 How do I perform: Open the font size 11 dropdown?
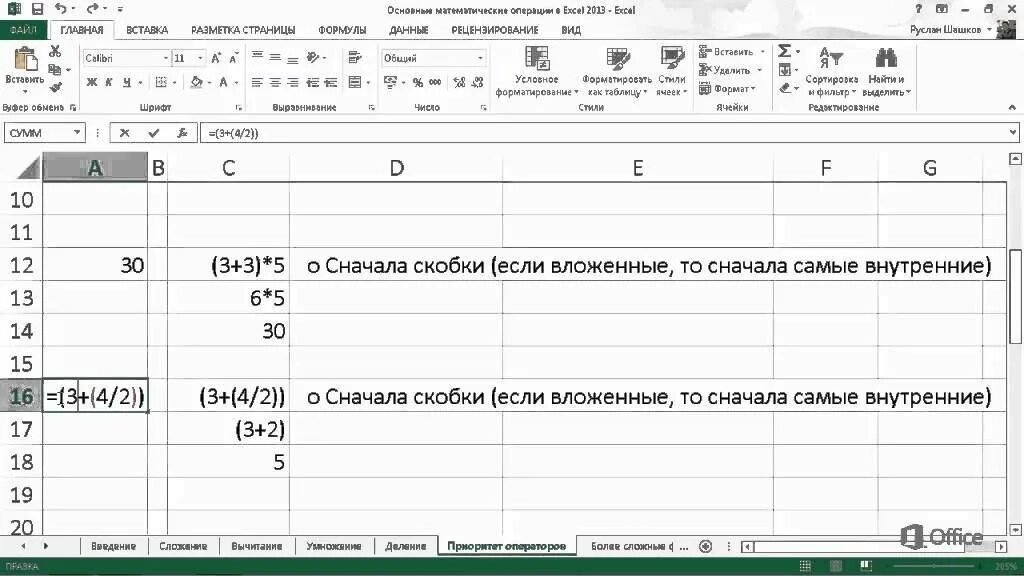point(200,58)
